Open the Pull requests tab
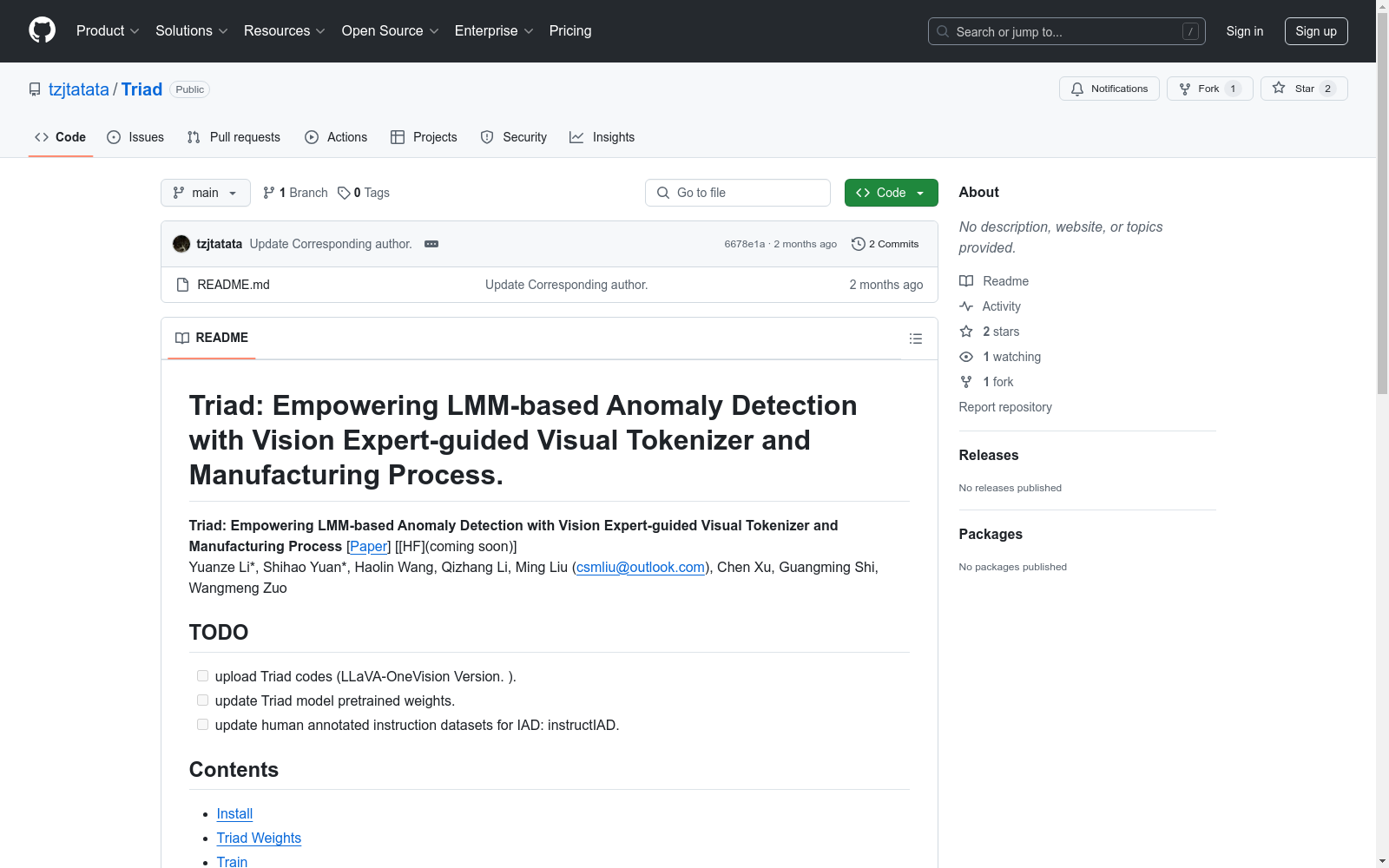The height and width of the screenshot is (868, 1389). tap(234, 137)
